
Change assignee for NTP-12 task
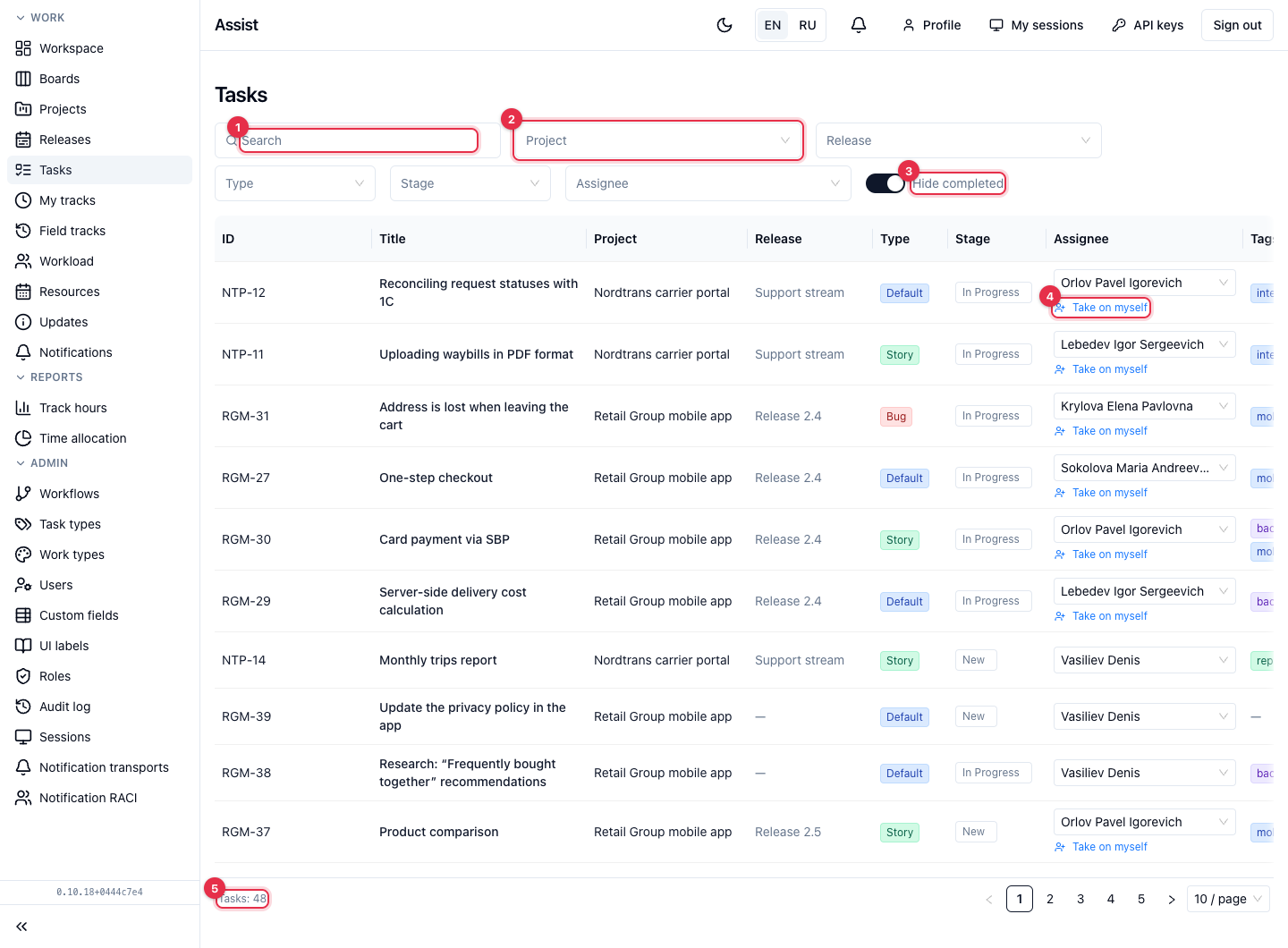pos(1145,283)
